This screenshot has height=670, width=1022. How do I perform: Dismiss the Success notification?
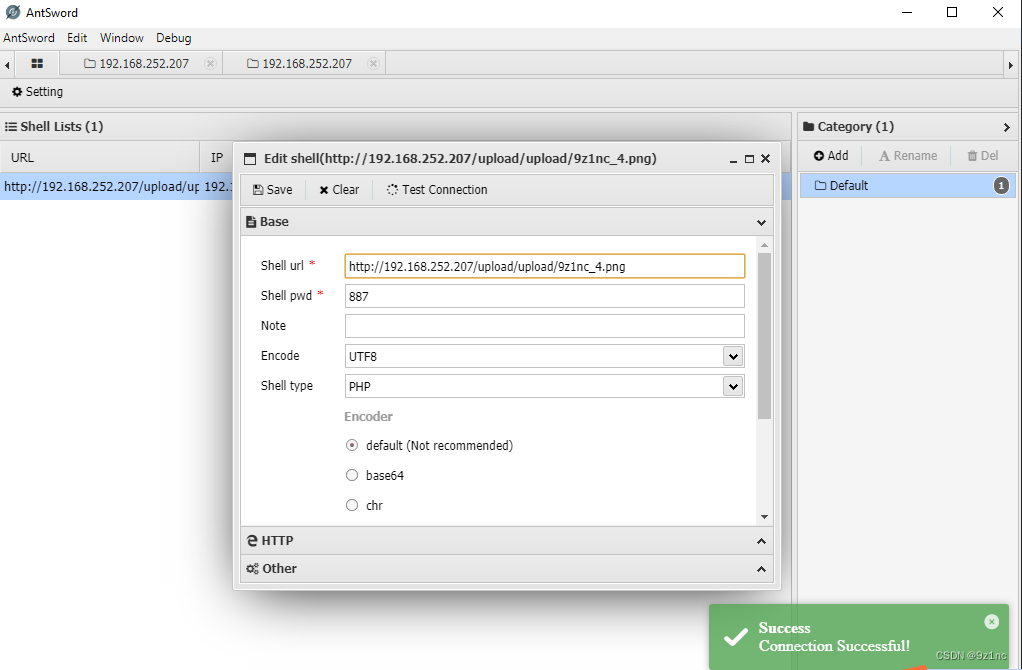click(991, 622)
